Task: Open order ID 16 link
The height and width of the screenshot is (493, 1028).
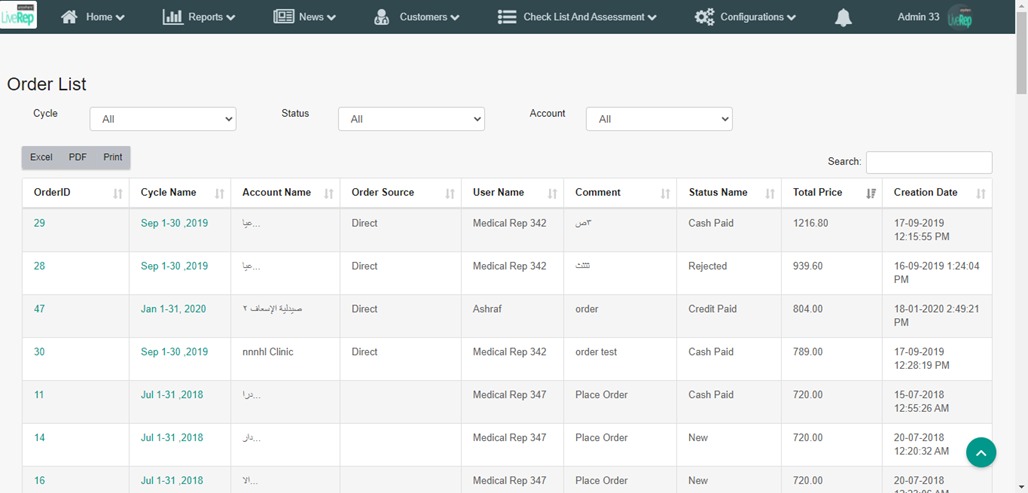Action: tap(39, 481)
